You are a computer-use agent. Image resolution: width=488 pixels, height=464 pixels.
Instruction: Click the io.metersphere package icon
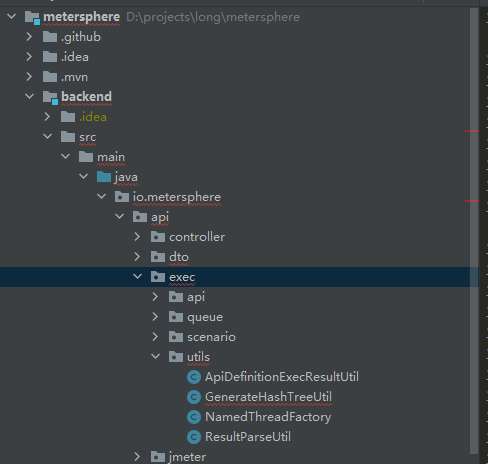point(122,197)
